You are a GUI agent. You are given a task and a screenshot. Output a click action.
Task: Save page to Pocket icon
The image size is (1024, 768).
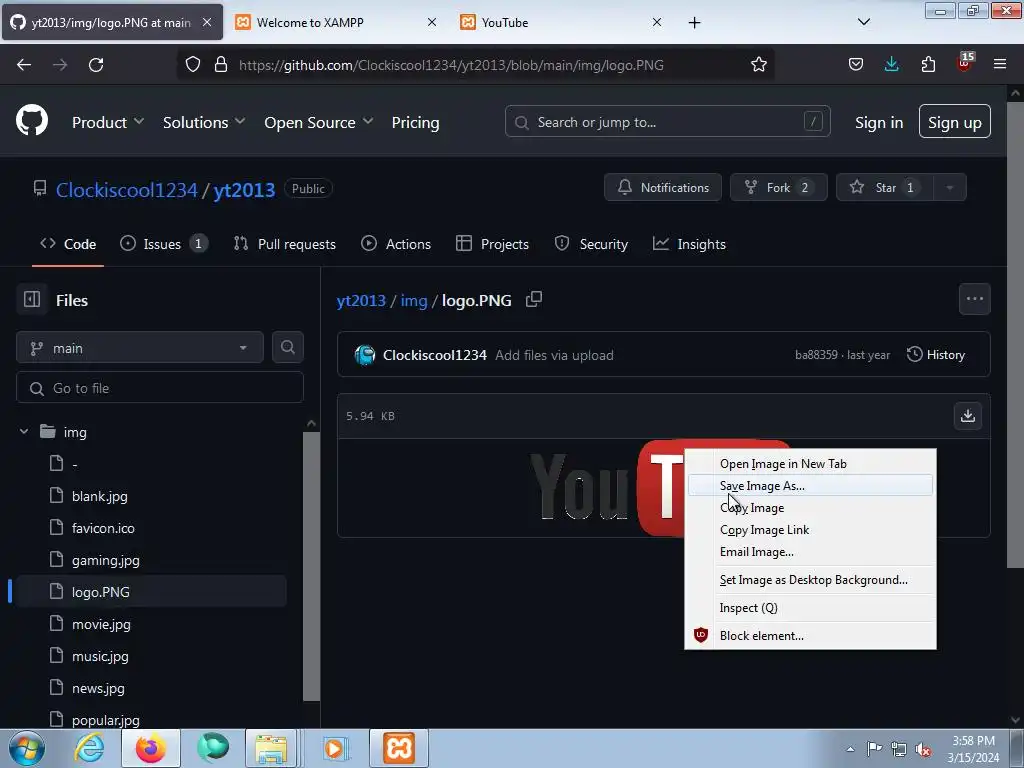point(856,64)
